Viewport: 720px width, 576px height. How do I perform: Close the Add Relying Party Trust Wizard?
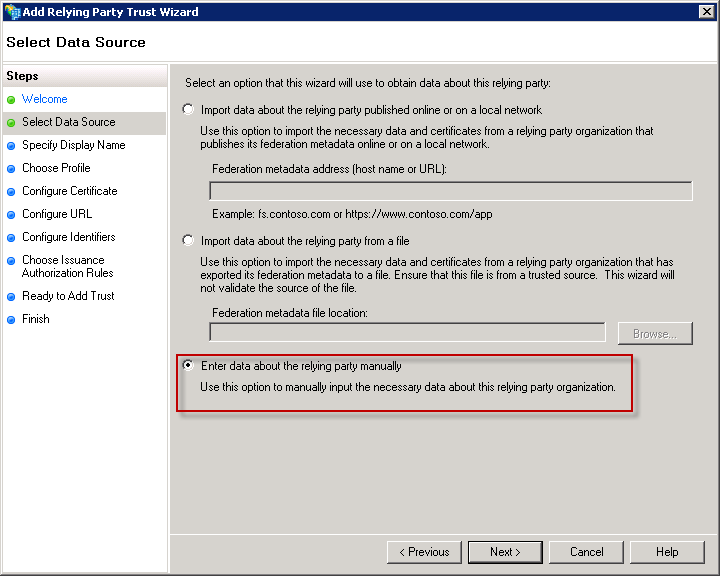click(x=706, y=11)
